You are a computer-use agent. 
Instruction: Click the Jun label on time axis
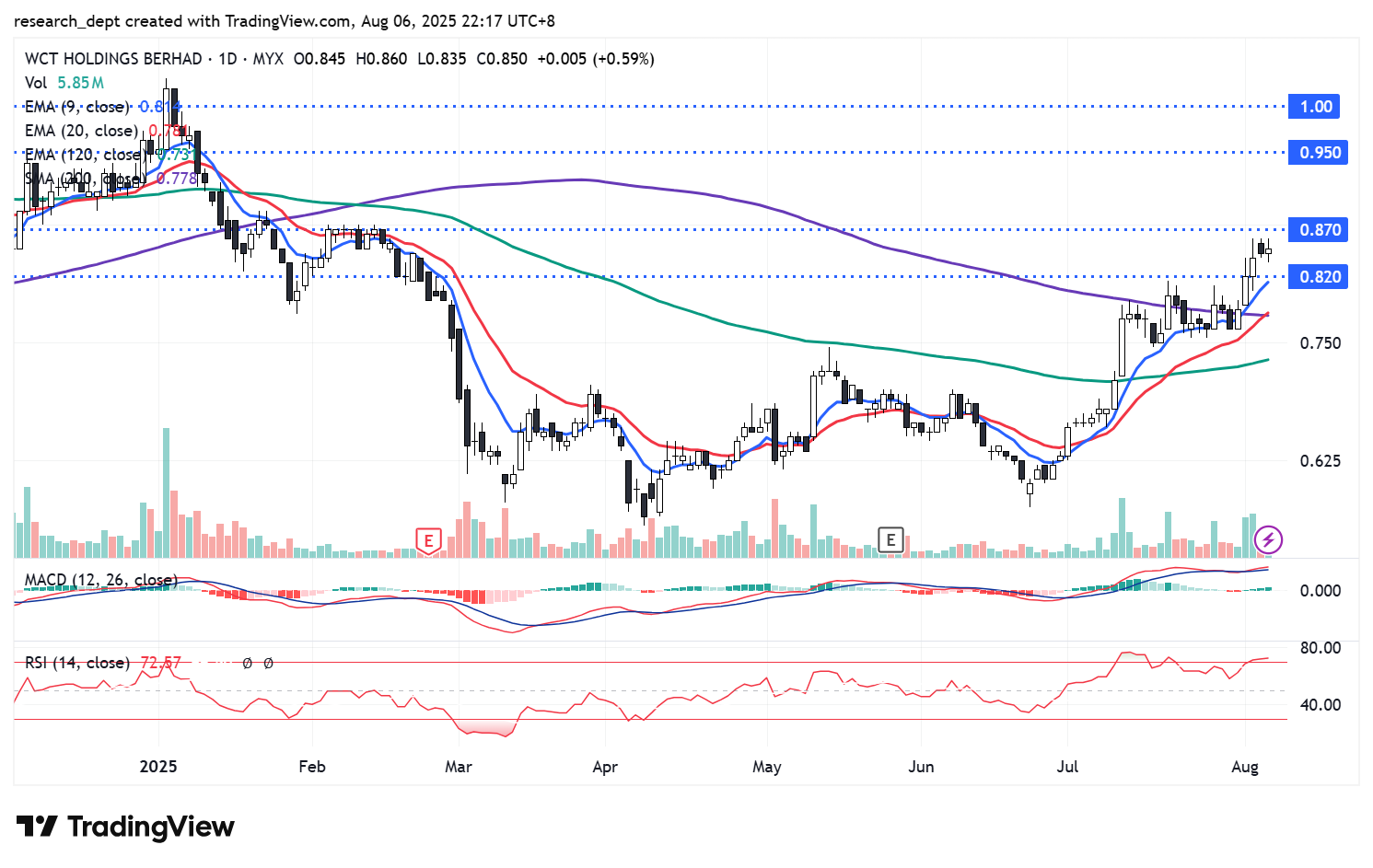[921, 767]
